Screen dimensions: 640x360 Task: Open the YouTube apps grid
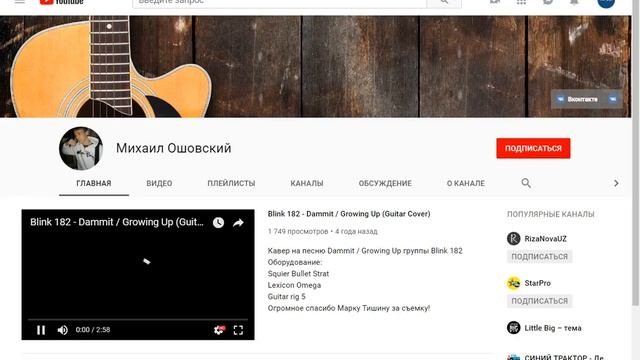click(x=521, y=2)
